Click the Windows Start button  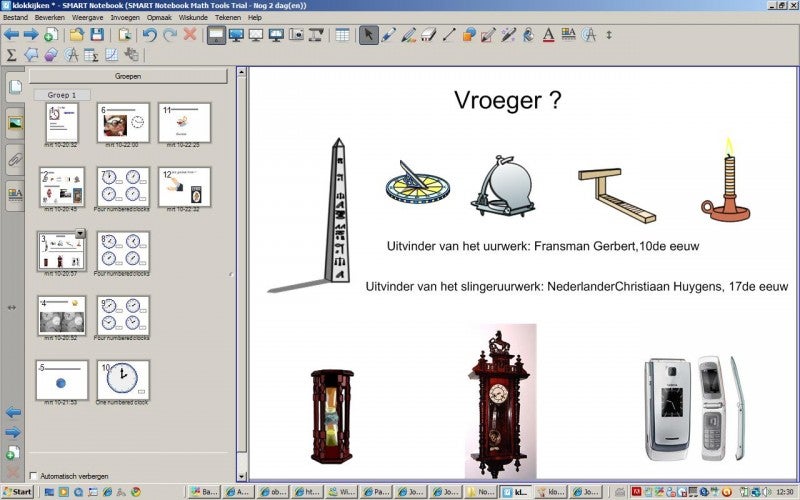pos(17,492)
